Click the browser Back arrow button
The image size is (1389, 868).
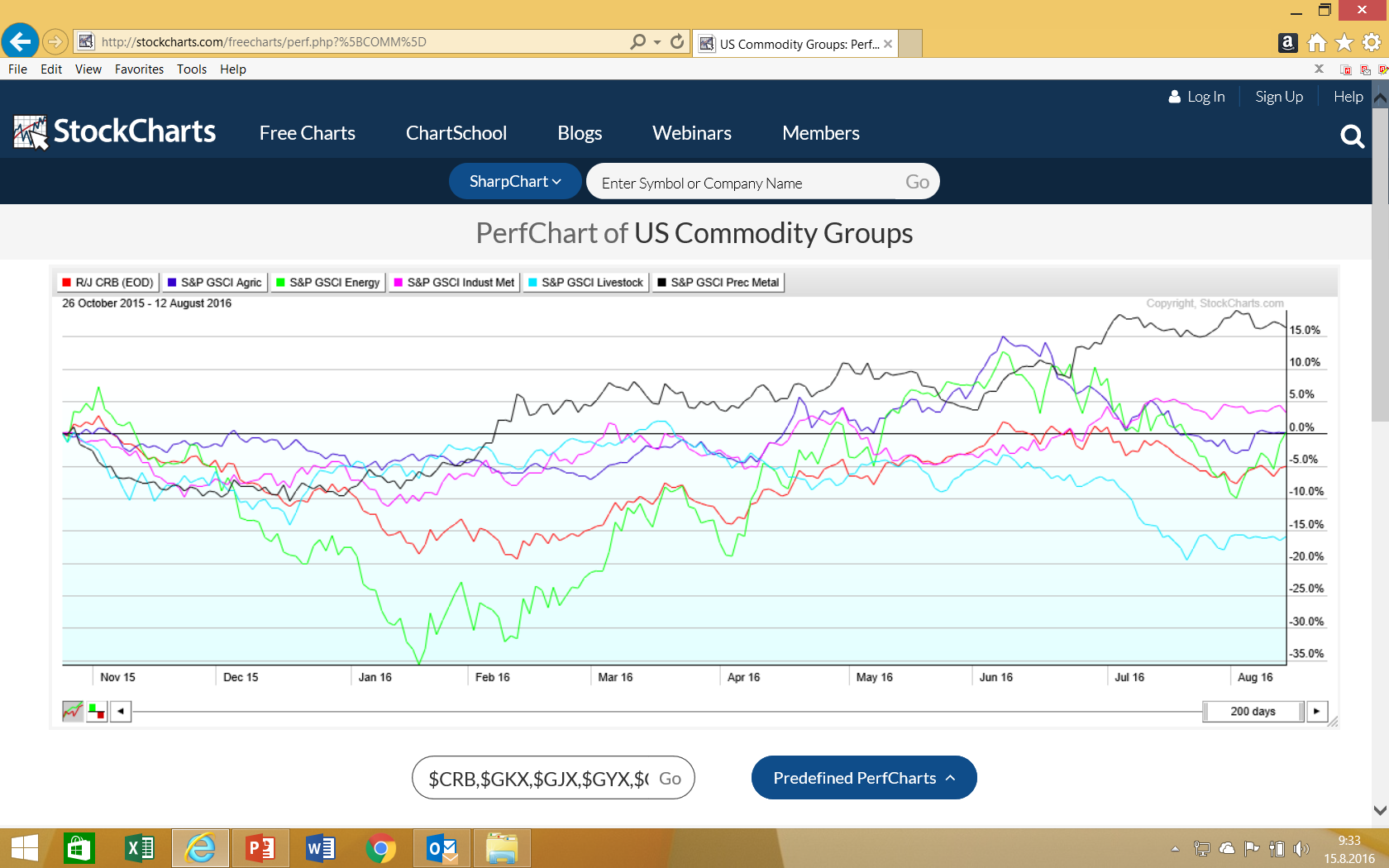[x=21, y=41]
